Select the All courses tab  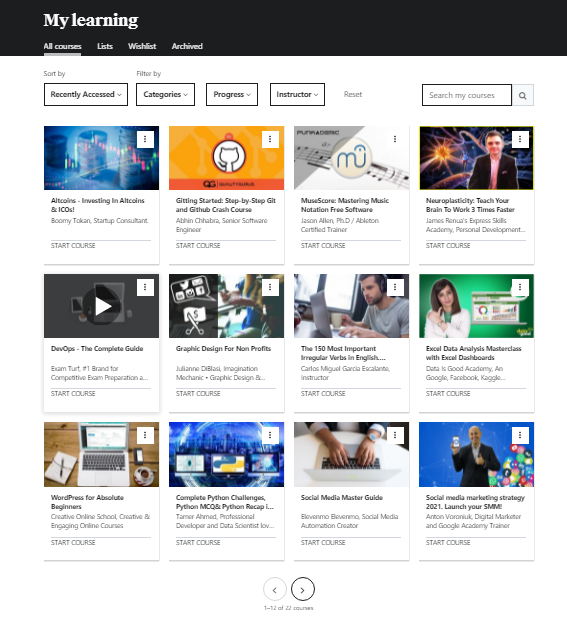point(62,47)
